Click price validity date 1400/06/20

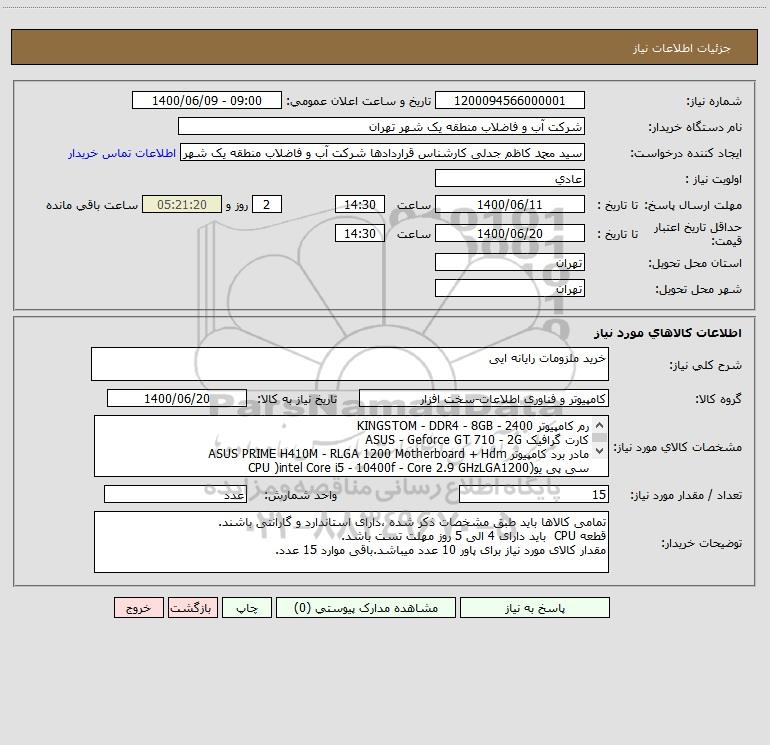[x=510, y=233]
